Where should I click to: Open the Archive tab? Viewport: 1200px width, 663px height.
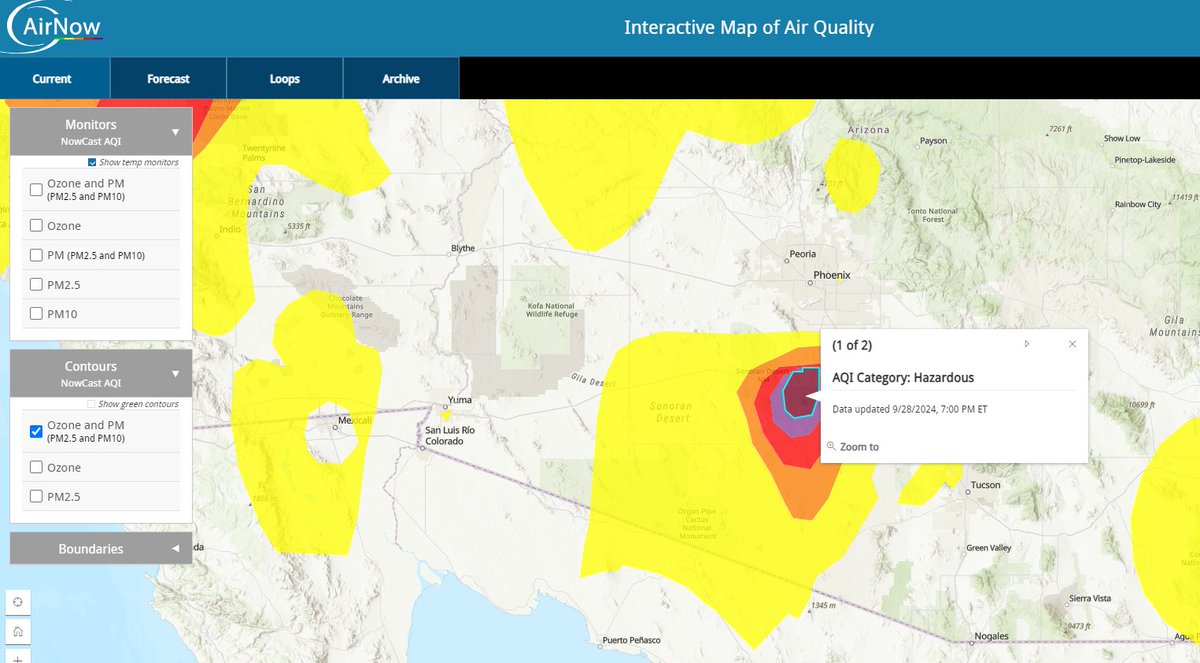click(400, 78)
